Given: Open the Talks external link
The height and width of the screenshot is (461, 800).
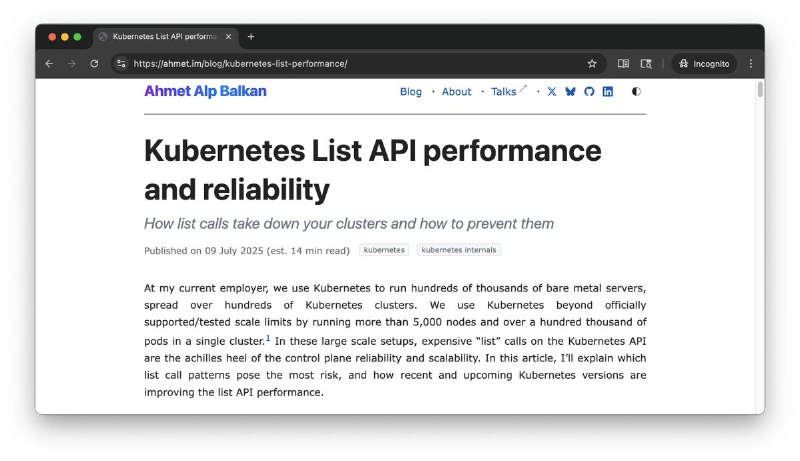Looking at the screenshot, I should (507, 91).
